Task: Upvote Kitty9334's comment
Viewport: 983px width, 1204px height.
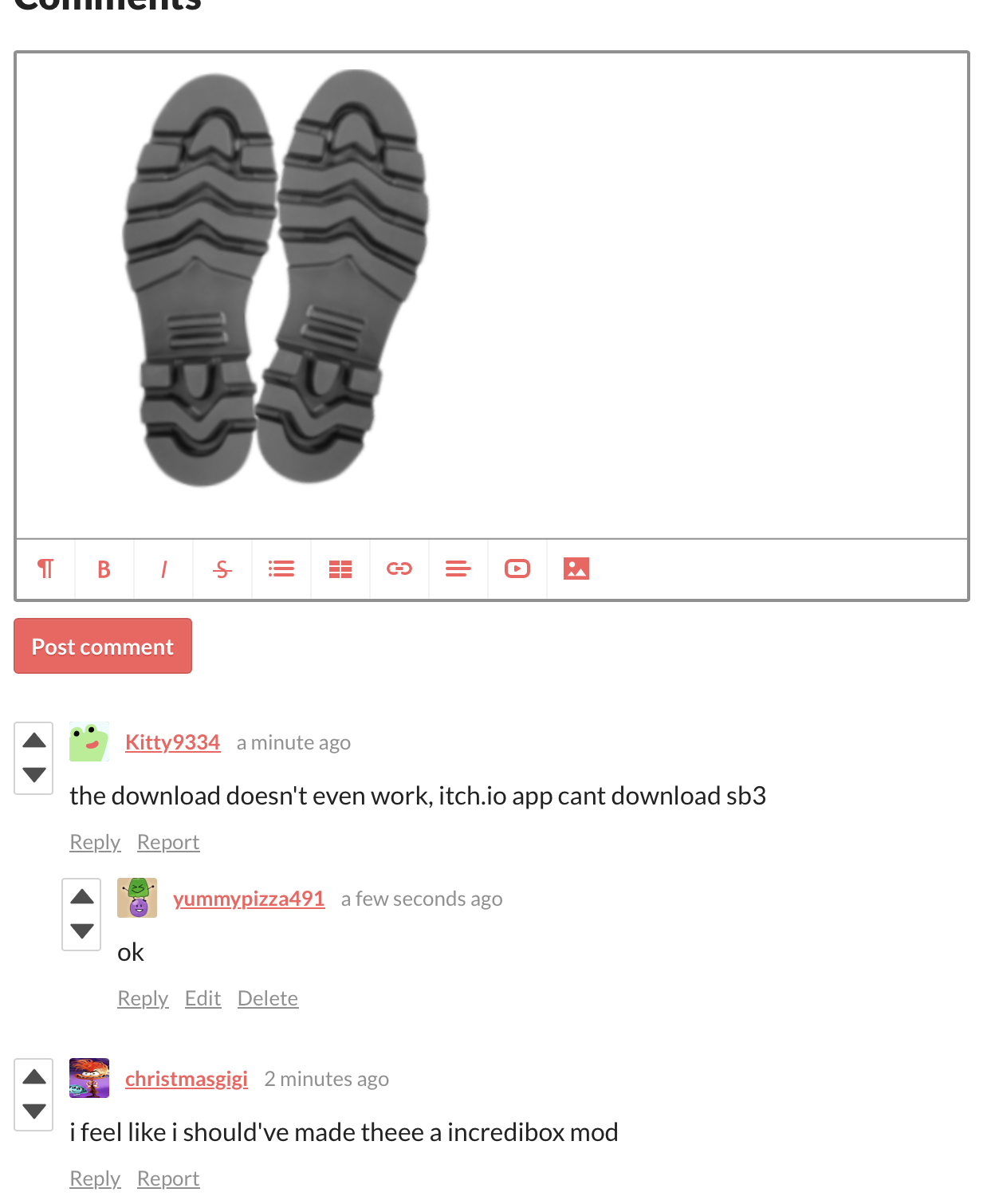Action: coord(34,741)
